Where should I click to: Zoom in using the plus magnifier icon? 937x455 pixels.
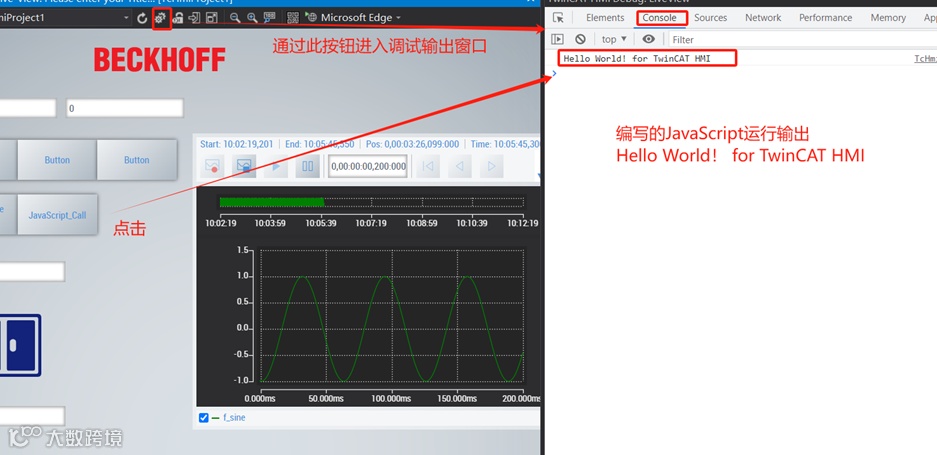click(x=252, y=18)
